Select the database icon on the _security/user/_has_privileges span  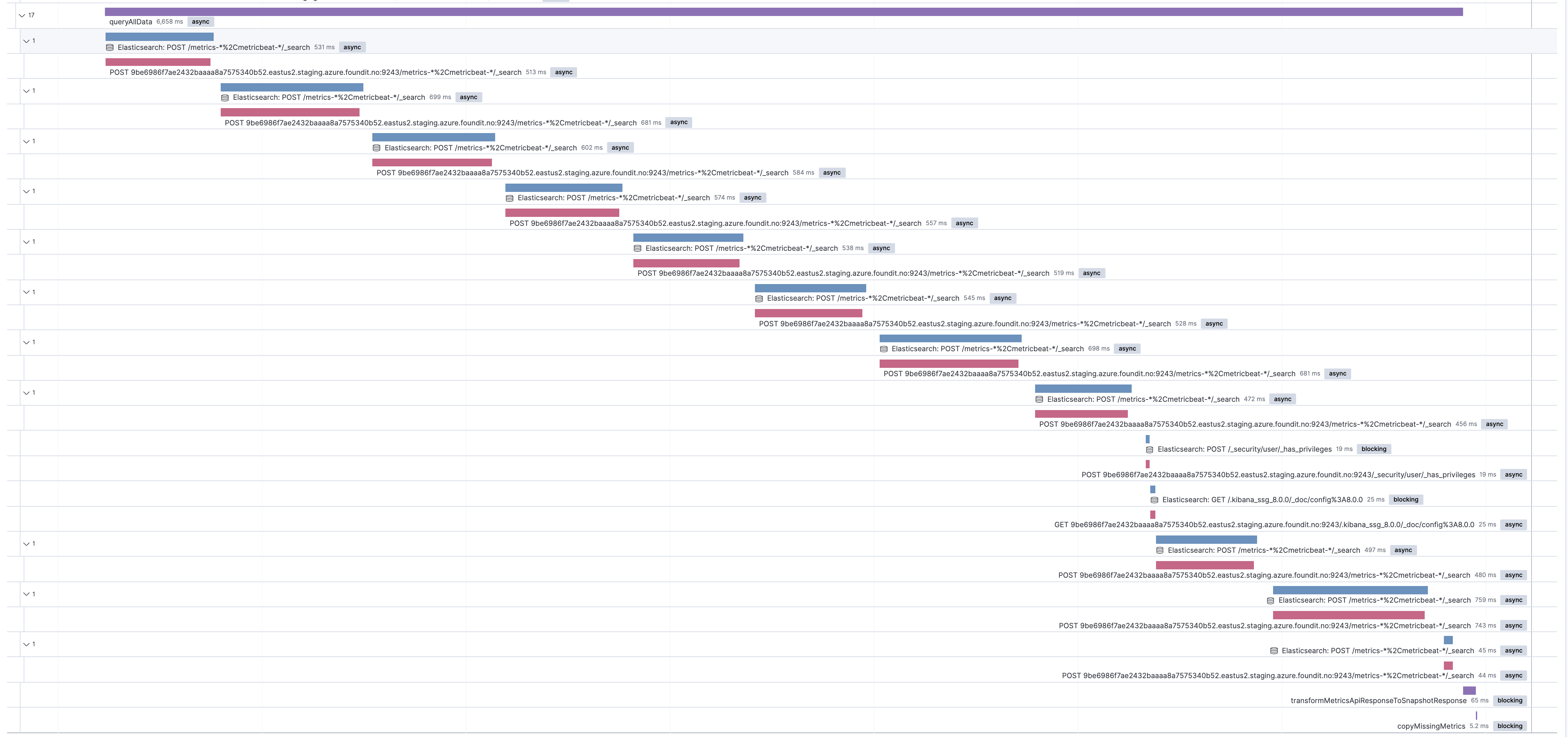point(1149,449)
